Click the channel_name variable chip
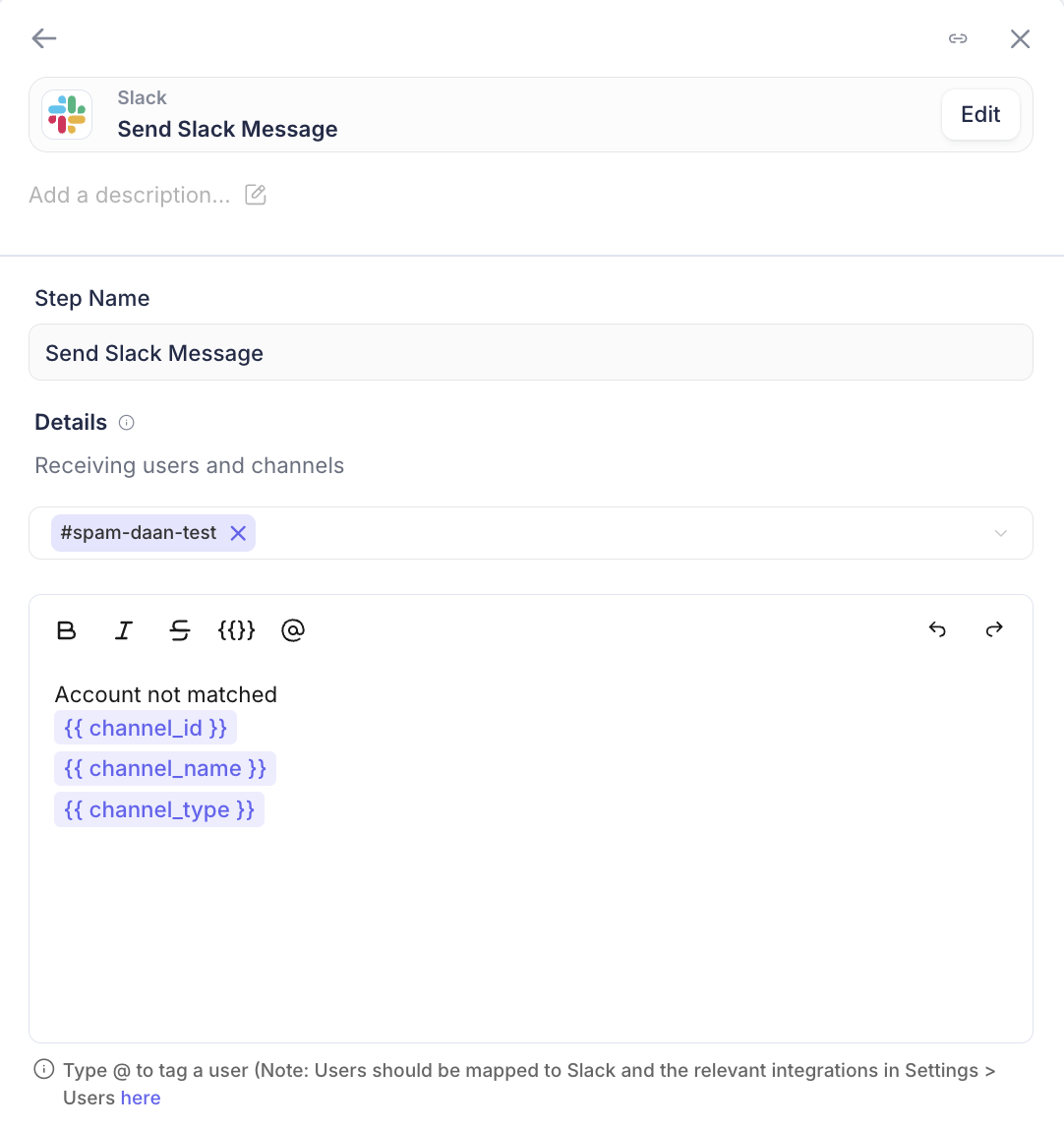This screenshot has width=1064, height=1129. 165,769
